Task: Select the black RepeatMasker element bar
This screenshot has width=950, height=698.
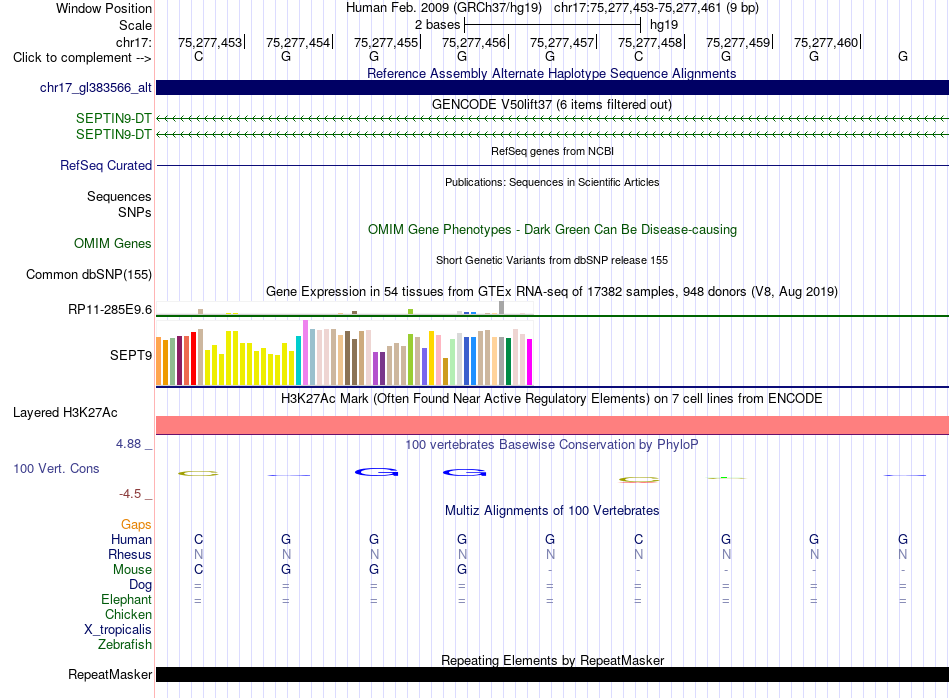Action: [552, 674]
